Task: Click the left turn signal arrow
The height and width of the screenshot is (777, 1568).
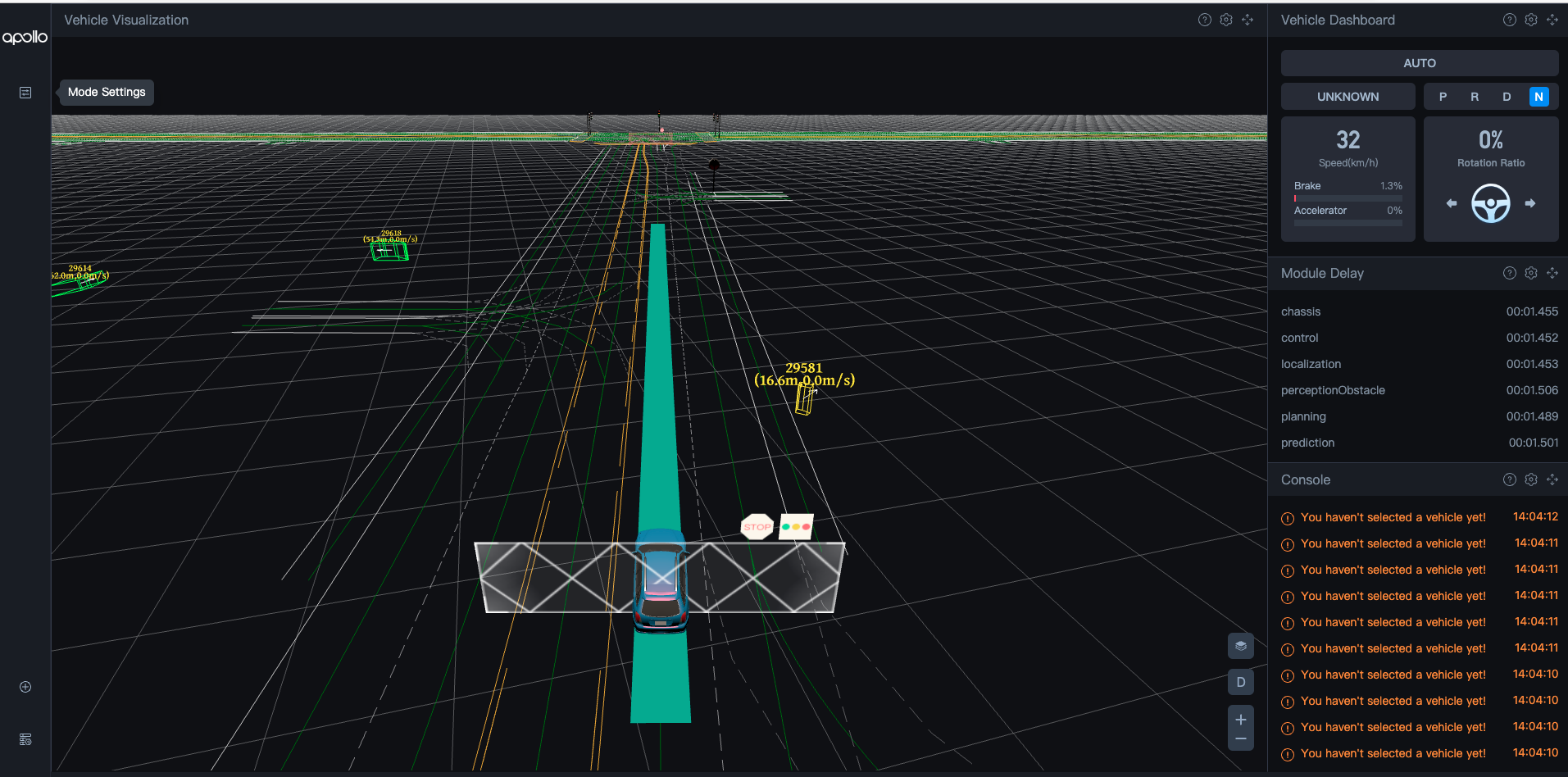Action: 1452,203
